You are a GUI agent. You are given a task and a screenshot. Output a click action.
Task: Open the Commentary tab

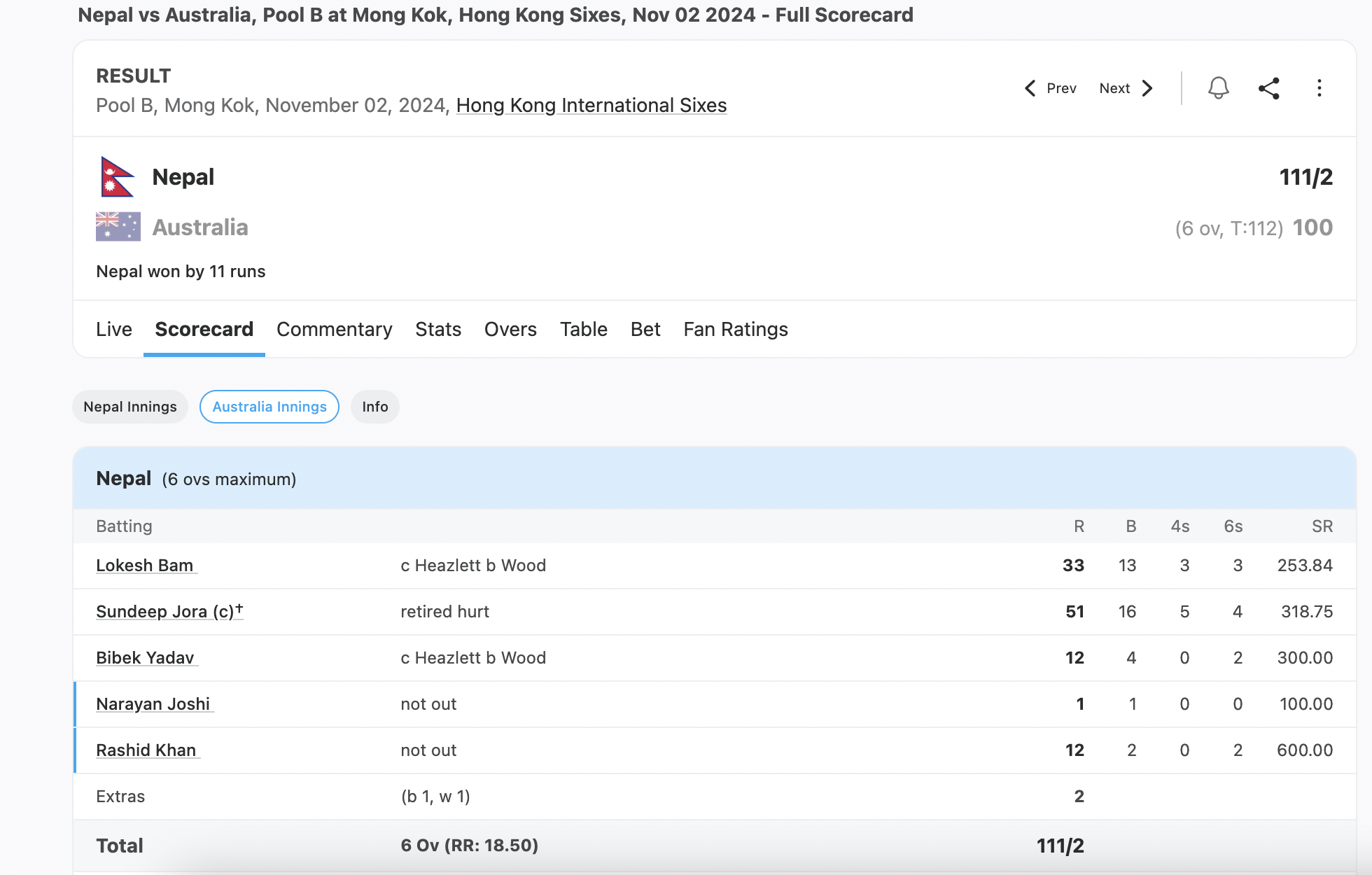pyautogui.click(x=334, y=329)
